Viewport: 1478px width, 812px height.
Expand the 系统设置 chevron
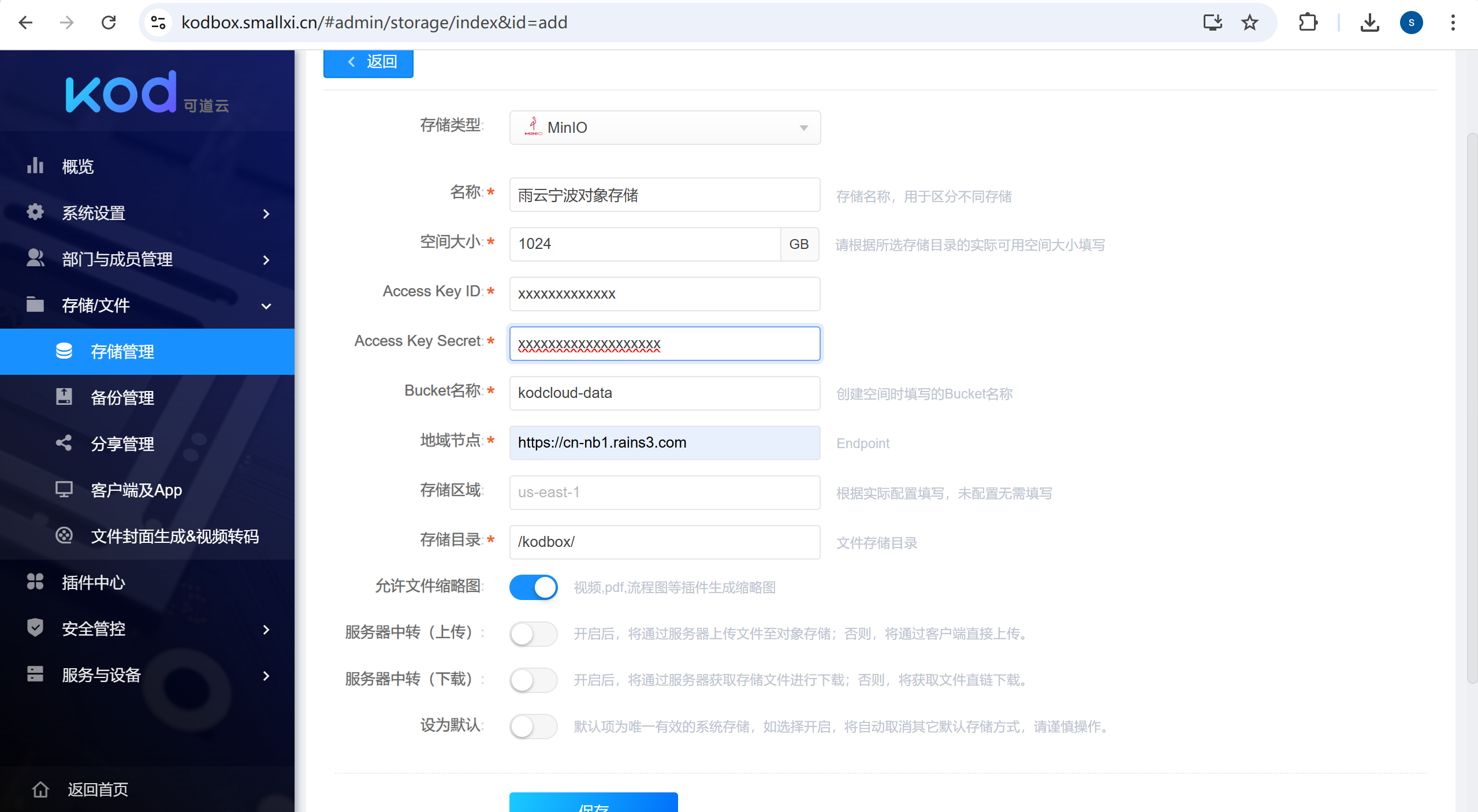pyautogui.click(x=266, y=214)
